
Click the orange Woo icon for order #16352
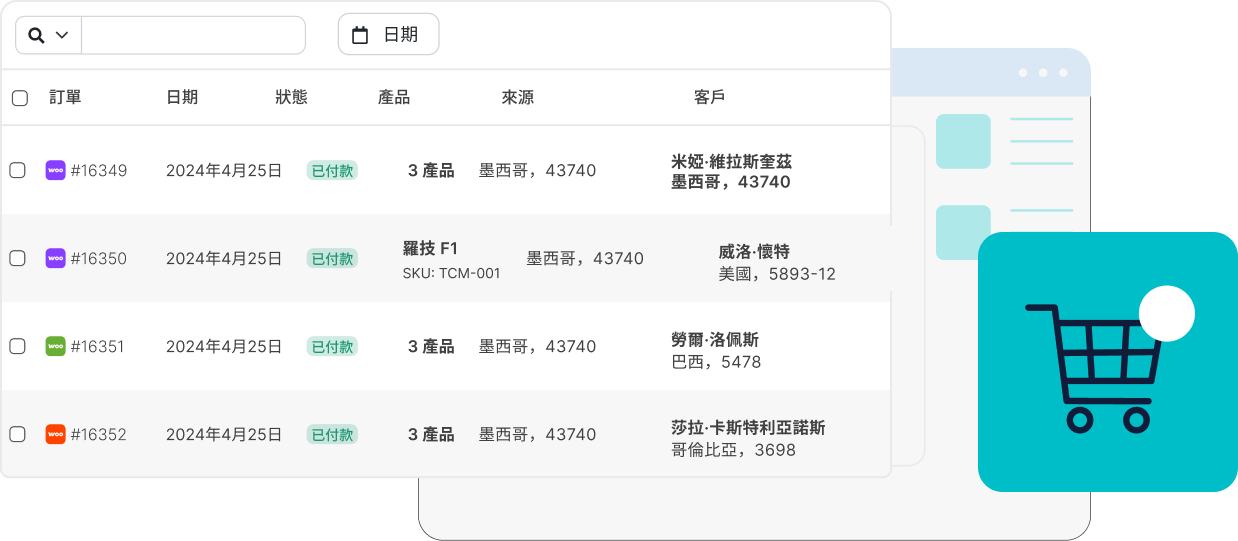click(x=56, y=434)
